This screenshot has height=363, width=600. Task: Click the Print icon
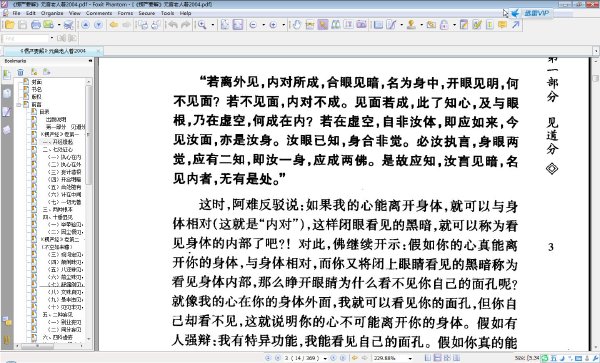[36, 25]
